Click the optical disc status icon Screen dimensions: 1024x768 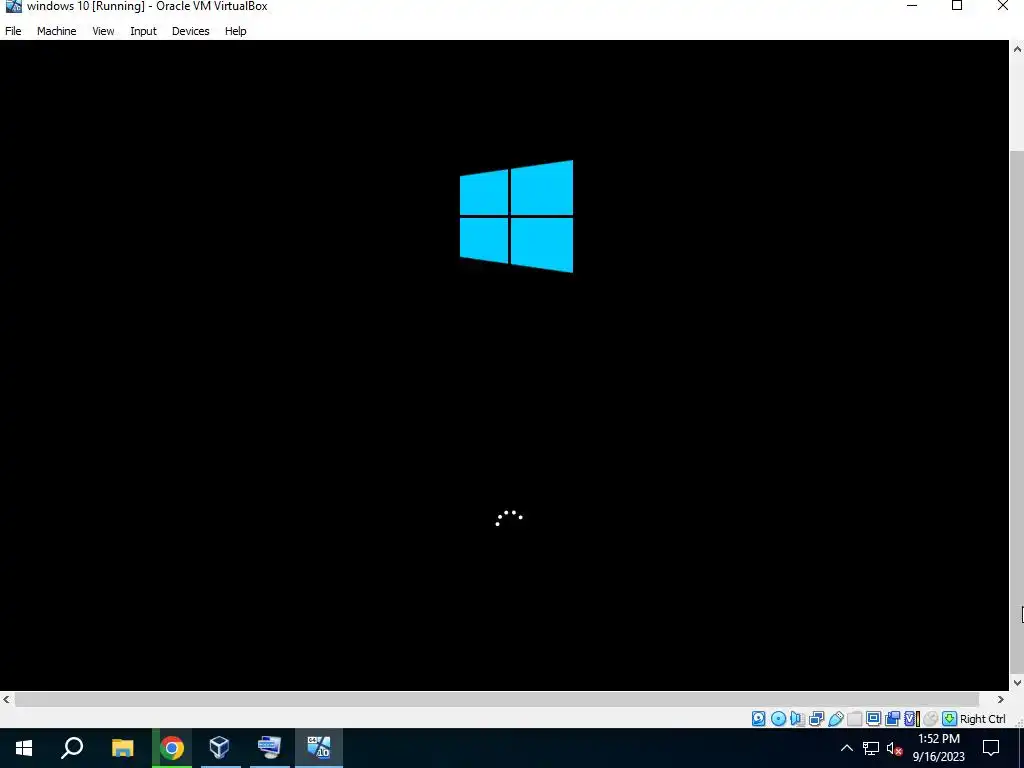(x=778, y=718)
